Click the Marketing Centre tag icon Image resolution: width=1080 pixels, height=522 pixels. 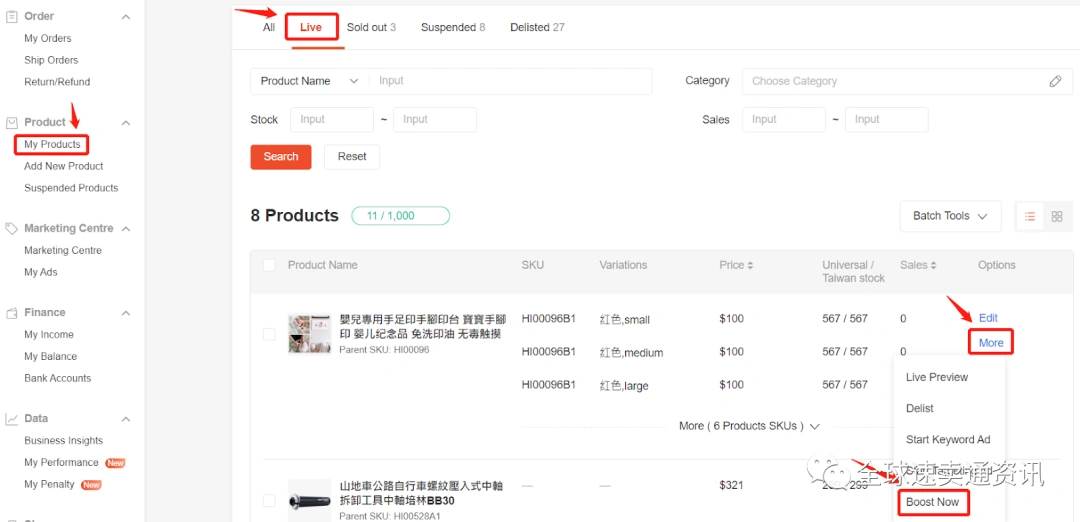coord(12,229)
